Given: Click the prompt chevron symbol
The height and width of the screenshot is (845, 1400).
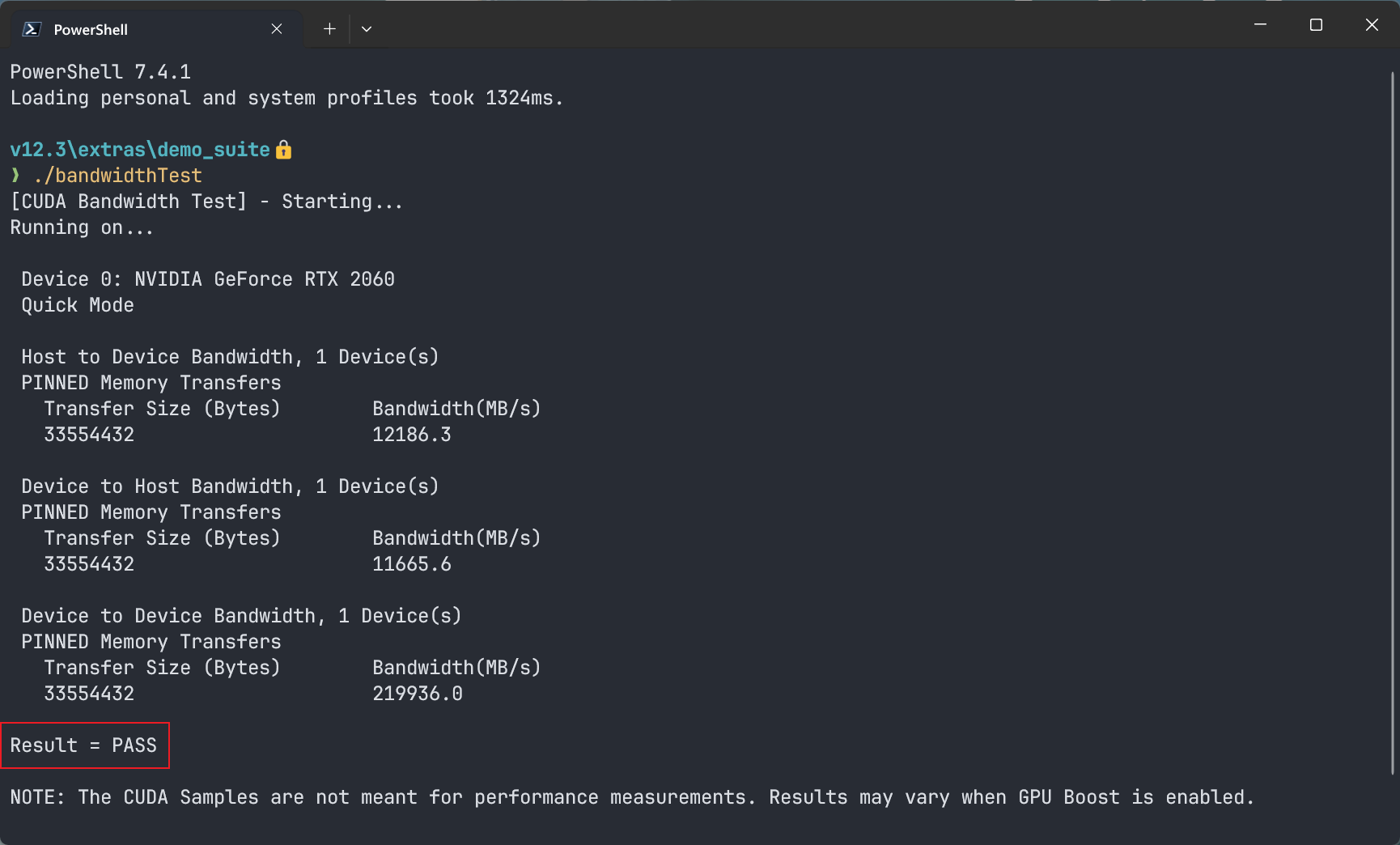Looking at the screenshot, I should pos(15,176).
